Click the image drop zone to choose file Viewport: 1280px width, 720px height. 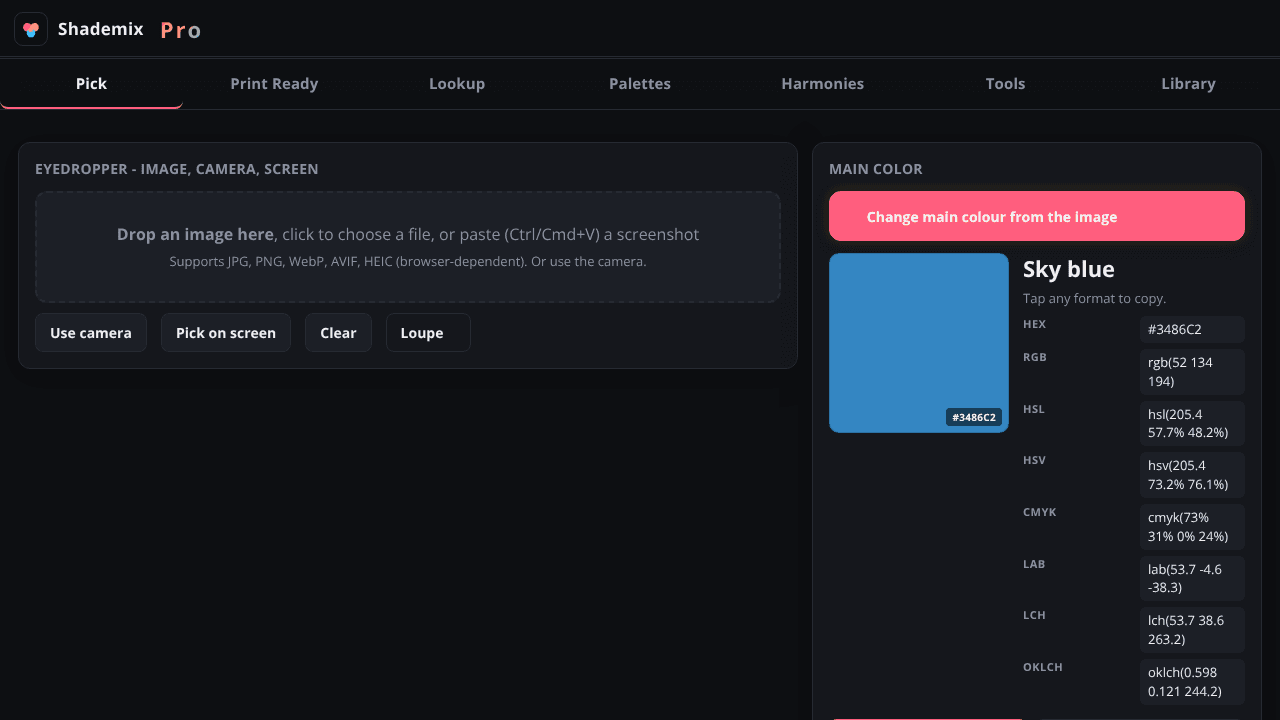(x=408, y=247)
